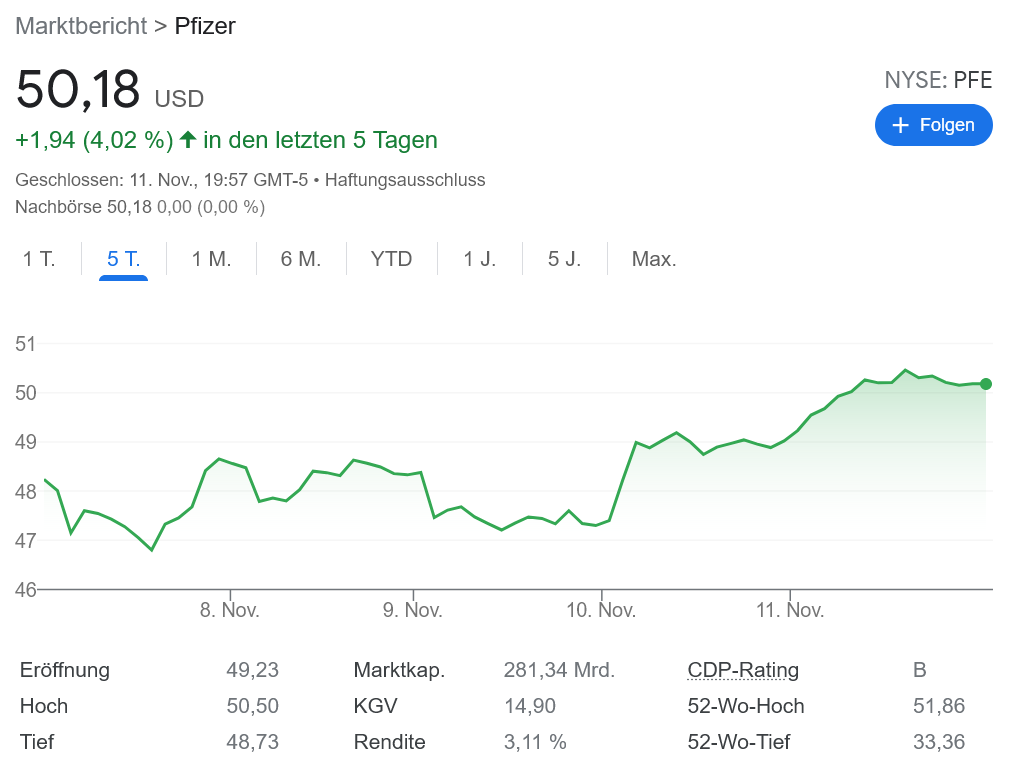The width and height of the screenshot is (1024, 780).
Task: Click the CDP-Rating label
Action: click(743, 670)
